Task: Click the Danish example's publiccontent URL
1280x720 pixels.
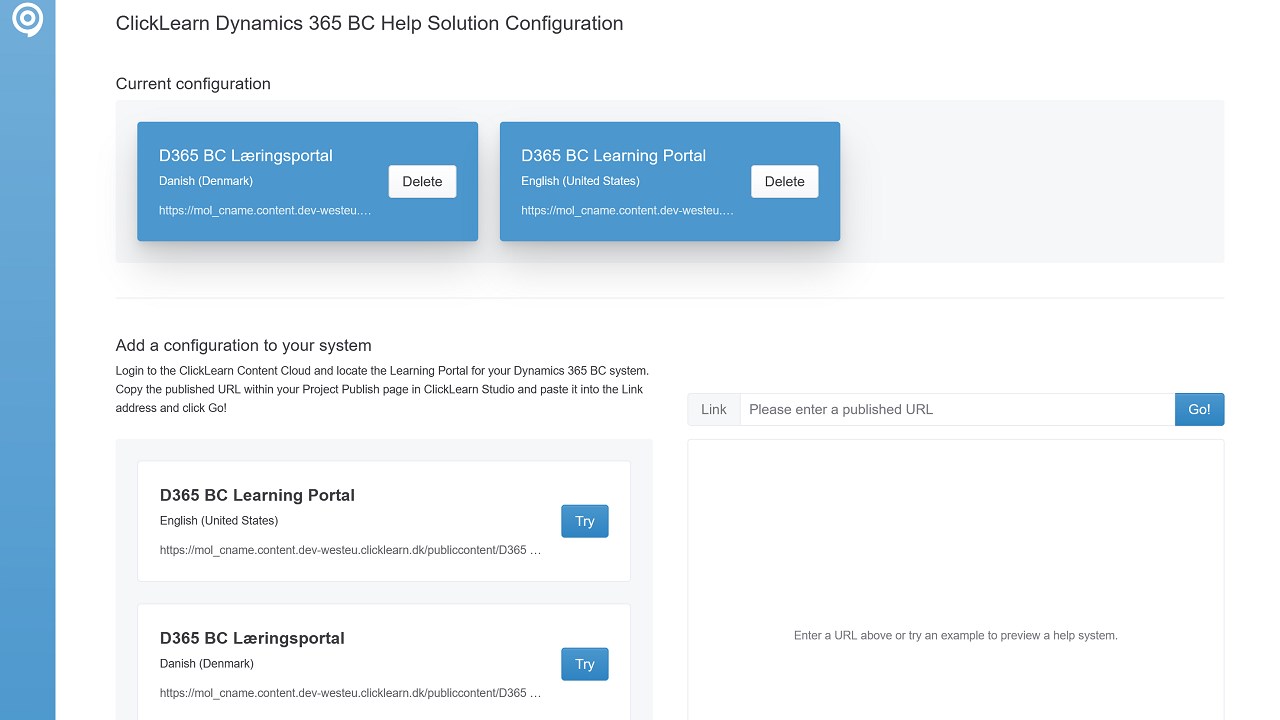Action: (x=350, y=693)
